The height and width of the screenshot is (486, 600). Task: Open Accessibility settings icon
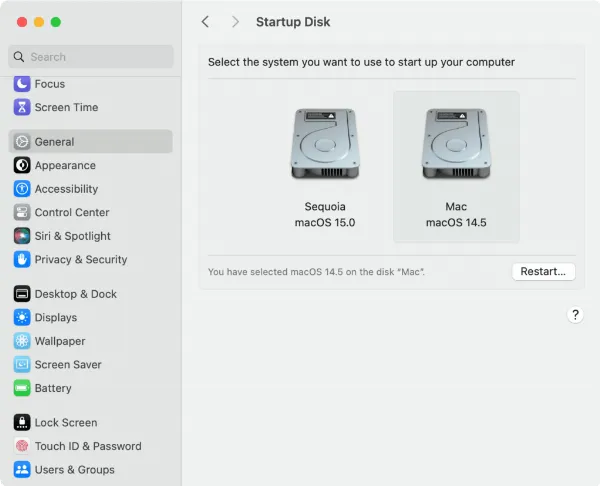pos(22,189)
